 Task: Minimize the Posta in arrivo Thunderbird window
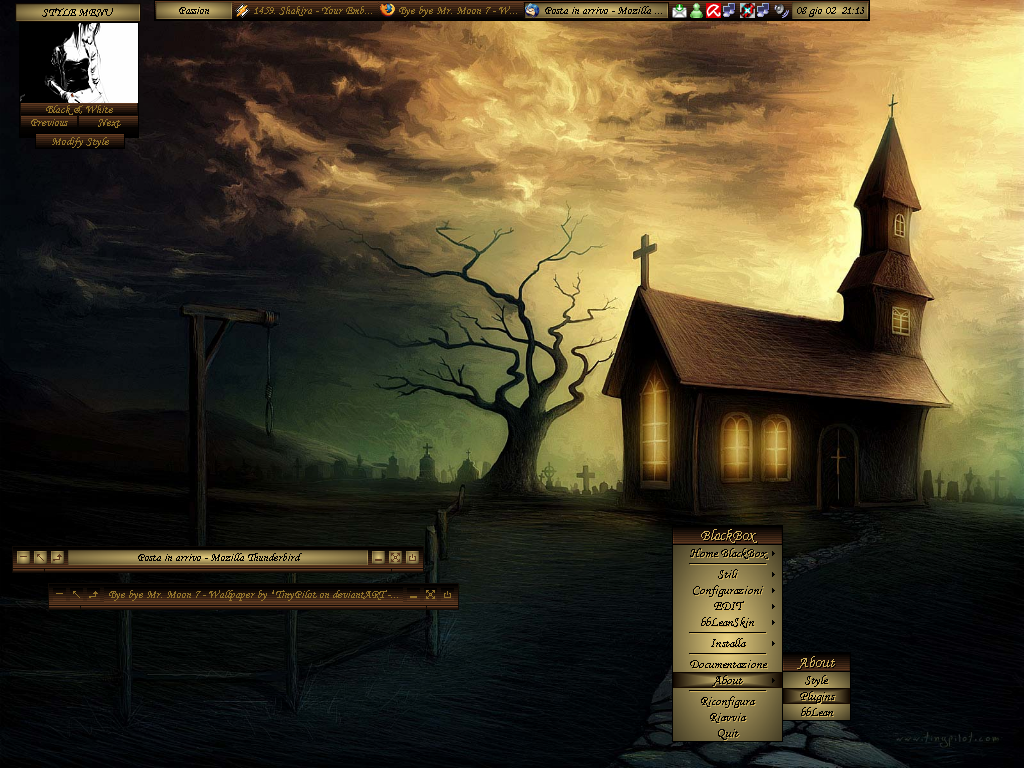tap(378, 557)
